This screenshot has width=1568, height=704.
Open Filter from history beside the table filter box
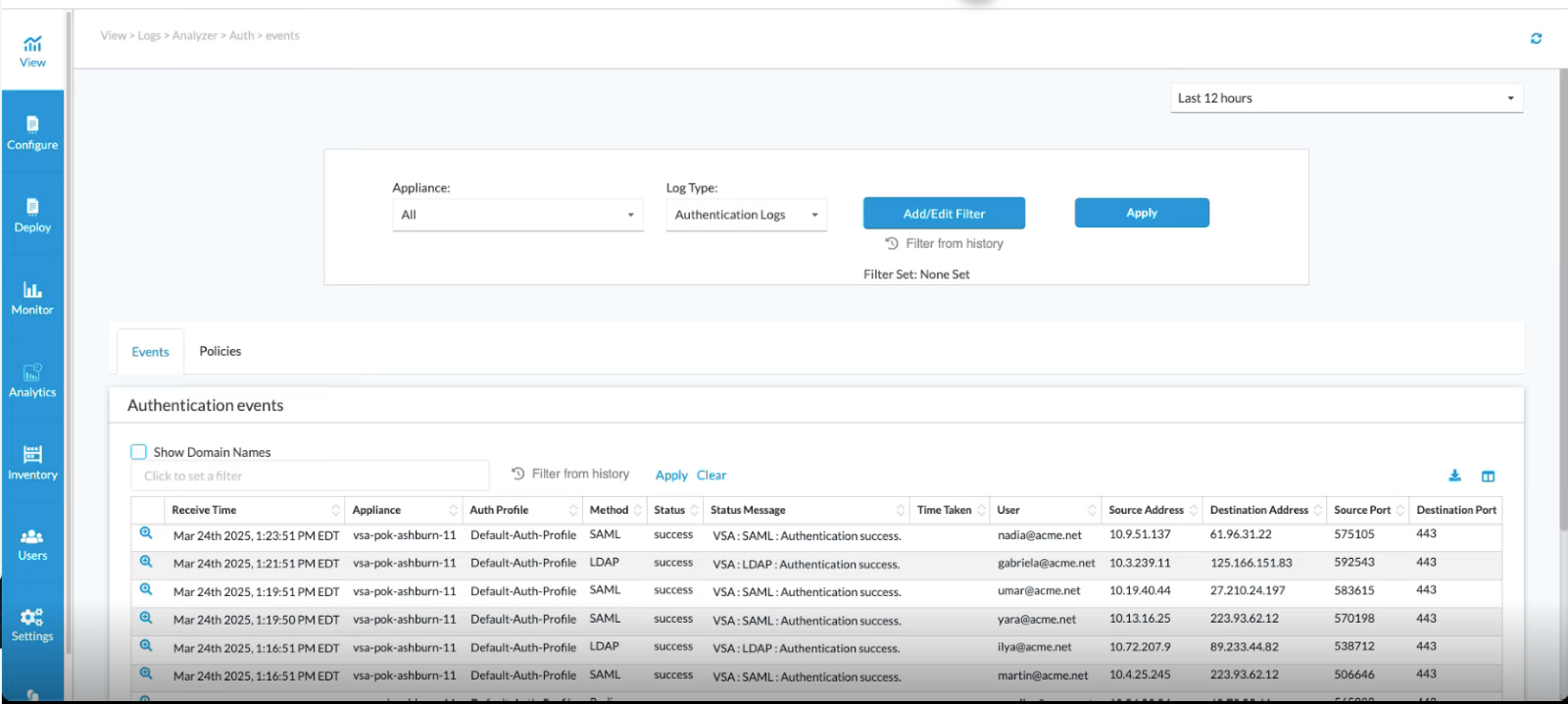click(x=570, y=474)
